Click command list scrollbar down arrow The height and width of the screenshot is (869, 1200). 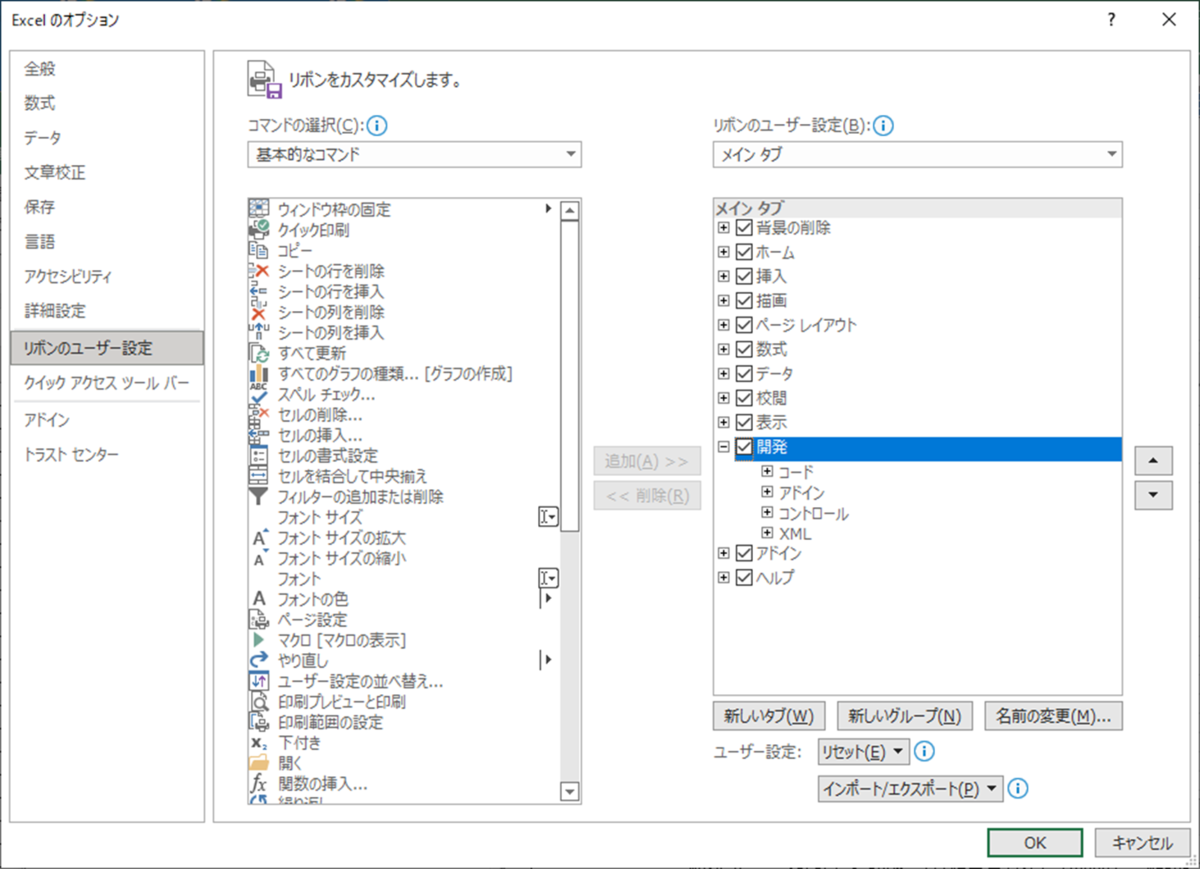click(571, 792)
